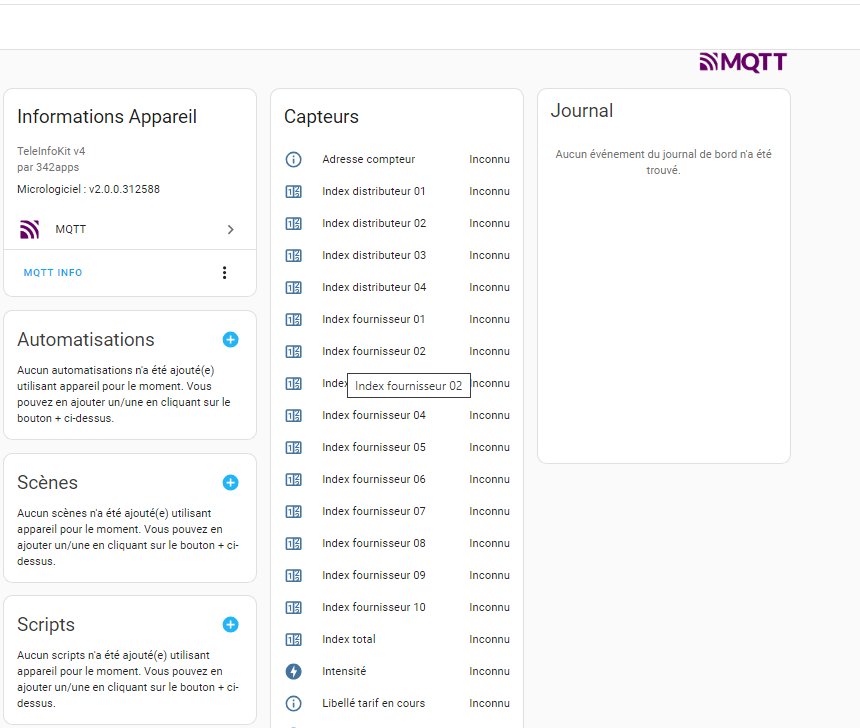Open the Index distributeur 04 sensor

pos(374,287)
